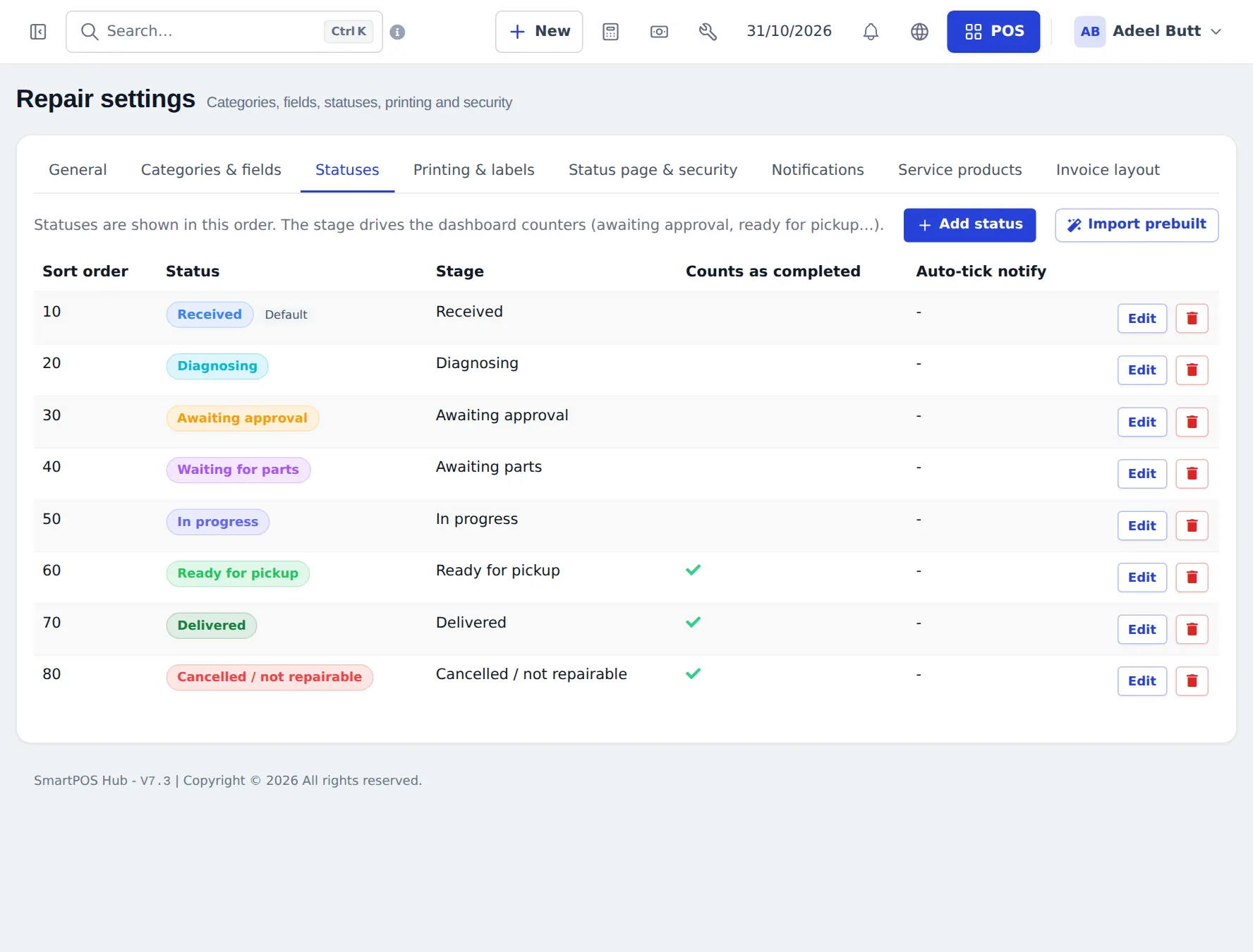Edit the Diagnosing status
The height and width of the screenshot is (952, 1253).
click(1142, 370)
